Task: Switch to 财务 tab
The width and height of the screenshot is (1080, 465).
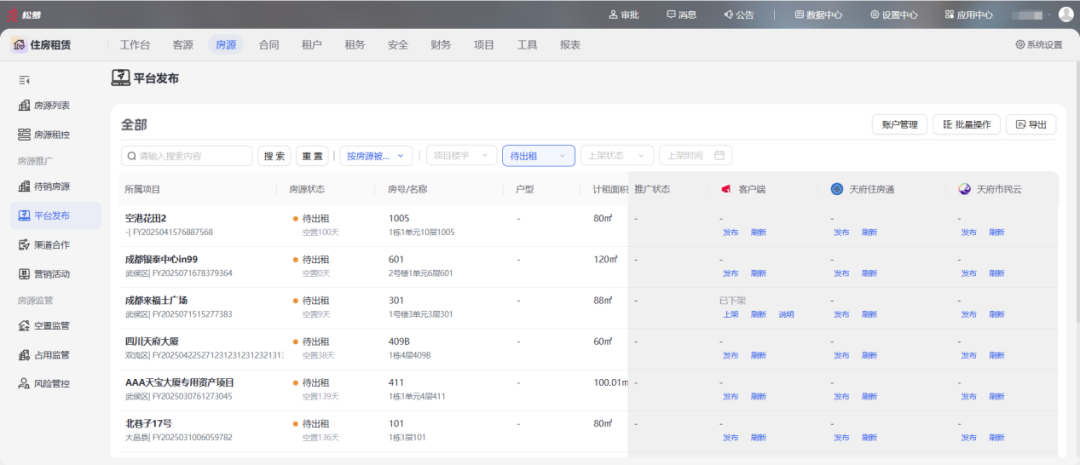Action: pyautogui.click(x=441, y=45)
